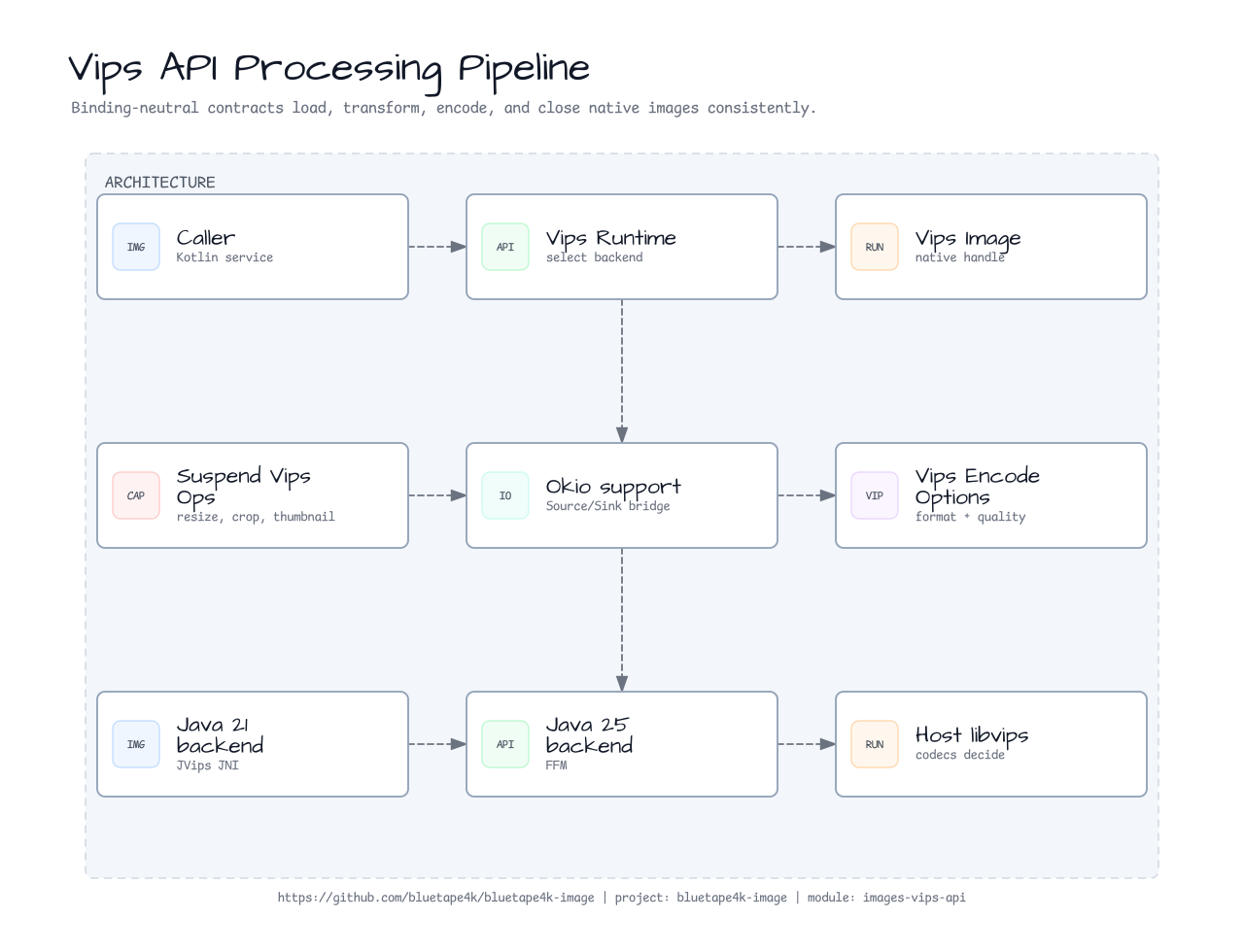Click the arrow from Okio support to Java 25 backend
Screen dimensions: 1244x952
[622, 620]
